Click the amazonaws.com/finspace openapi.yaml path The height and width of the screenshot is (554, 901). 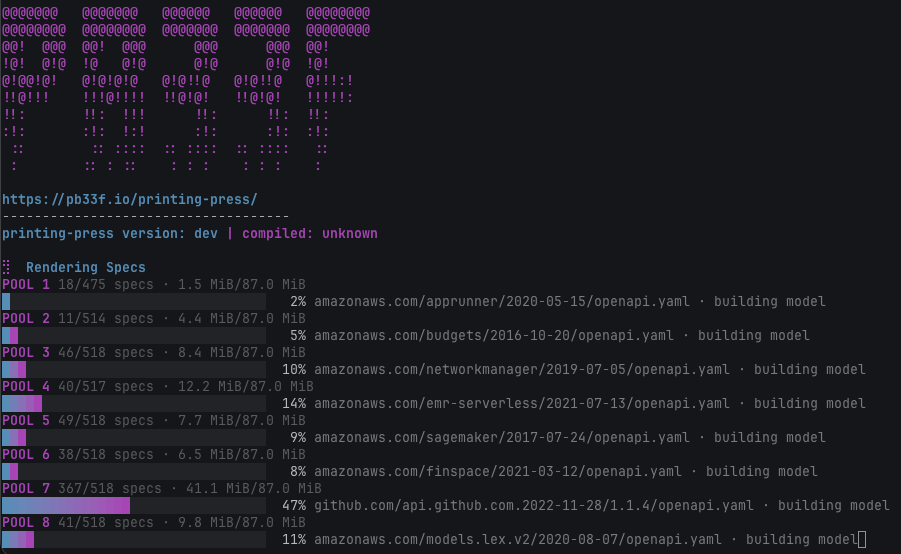498,472
